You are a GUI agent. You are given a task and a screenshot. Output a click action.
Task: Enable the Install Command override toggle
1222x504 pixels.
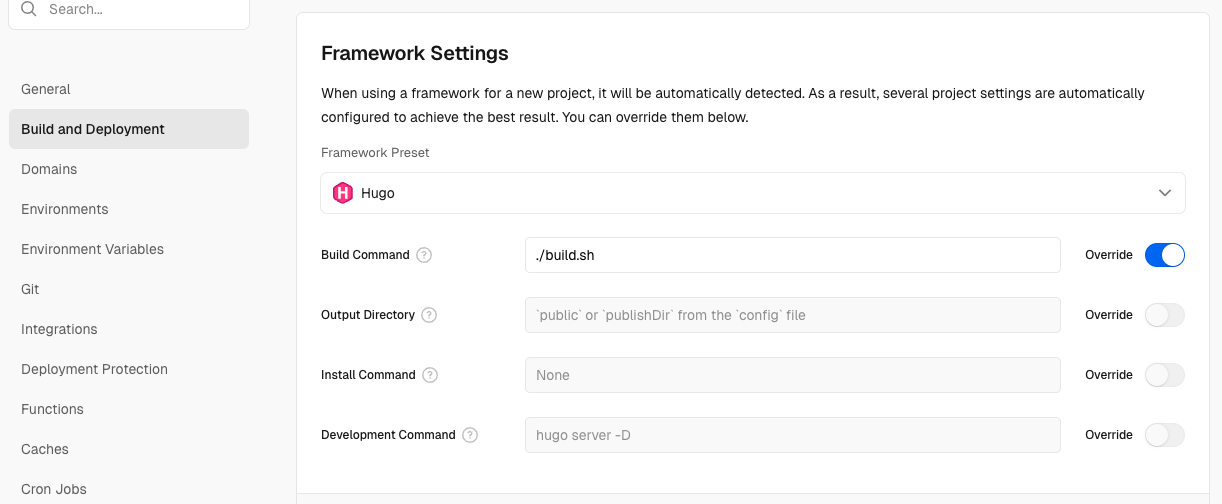[1164, 375]
